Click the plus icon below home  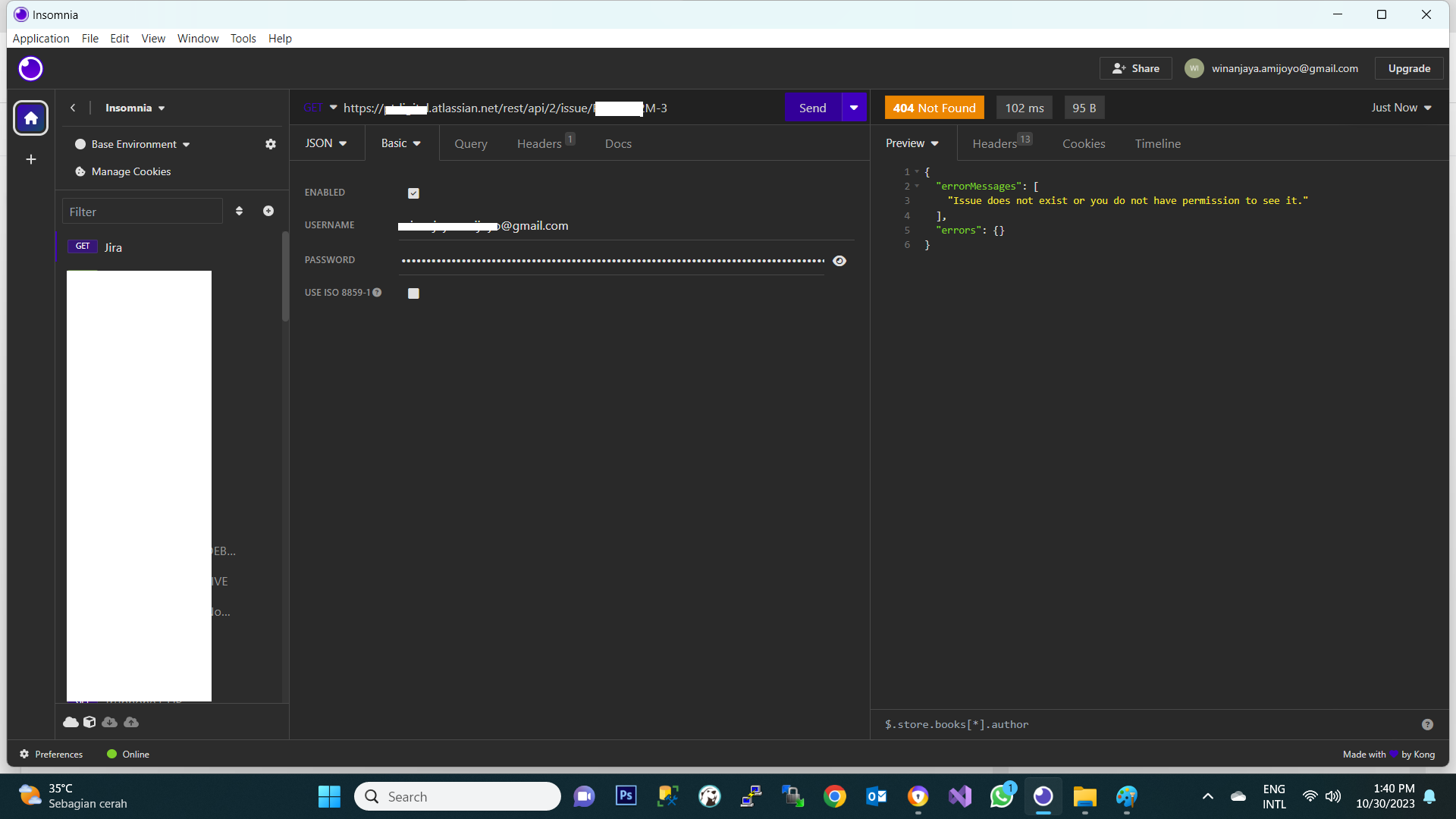(30, 159)
